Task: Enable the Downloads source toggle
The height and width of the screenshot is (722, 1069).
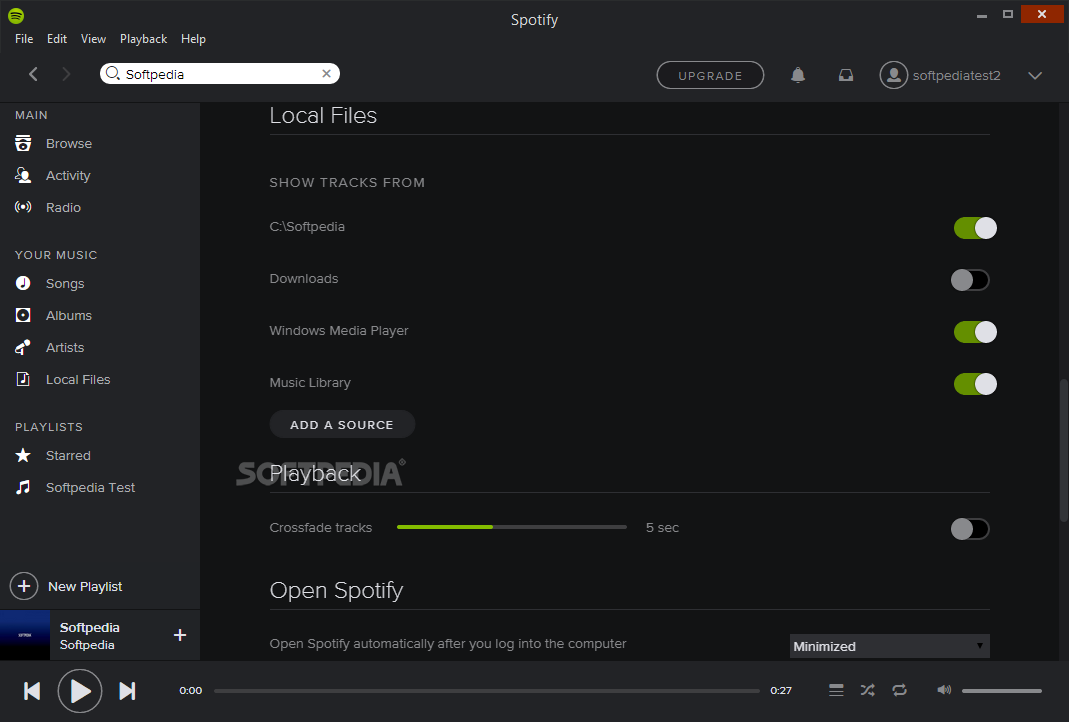Action: [970, 280]
